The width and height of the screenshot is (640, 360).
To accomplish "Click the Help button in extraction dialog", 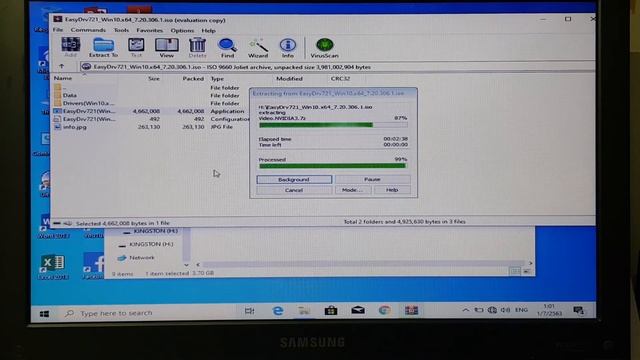I will pos(392,190).
